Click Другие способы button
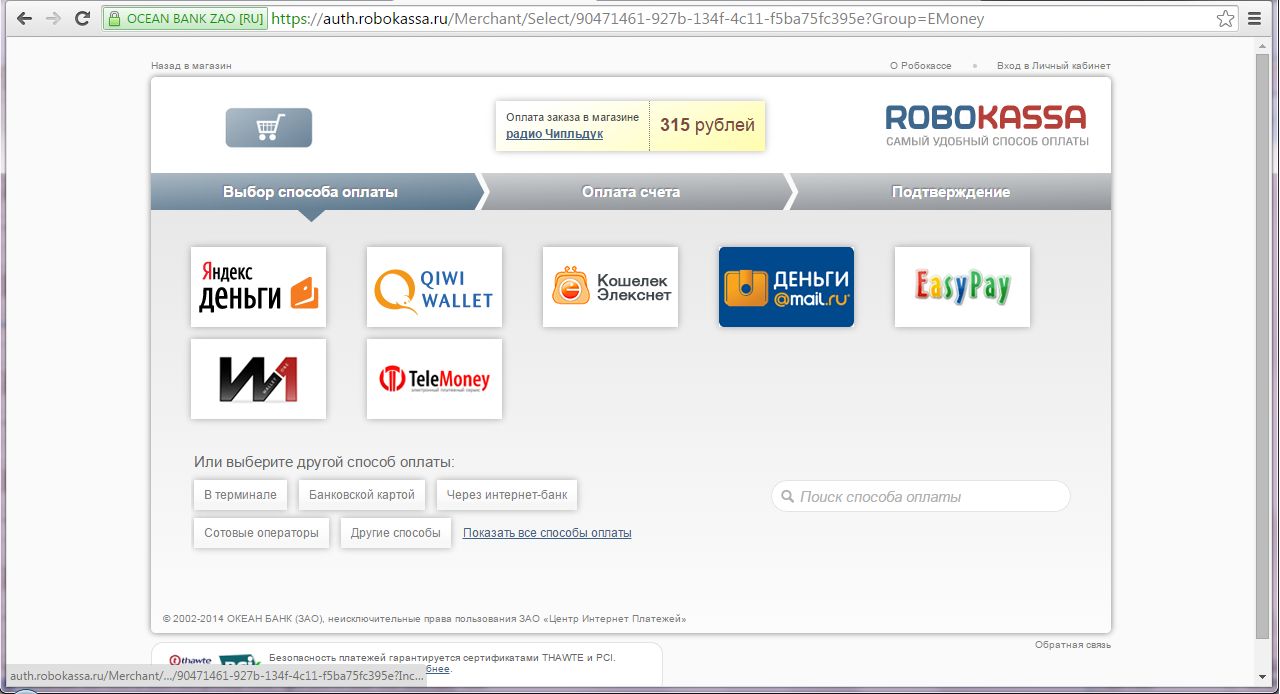This screenshot has height=694, width=1280. [396, 533]
